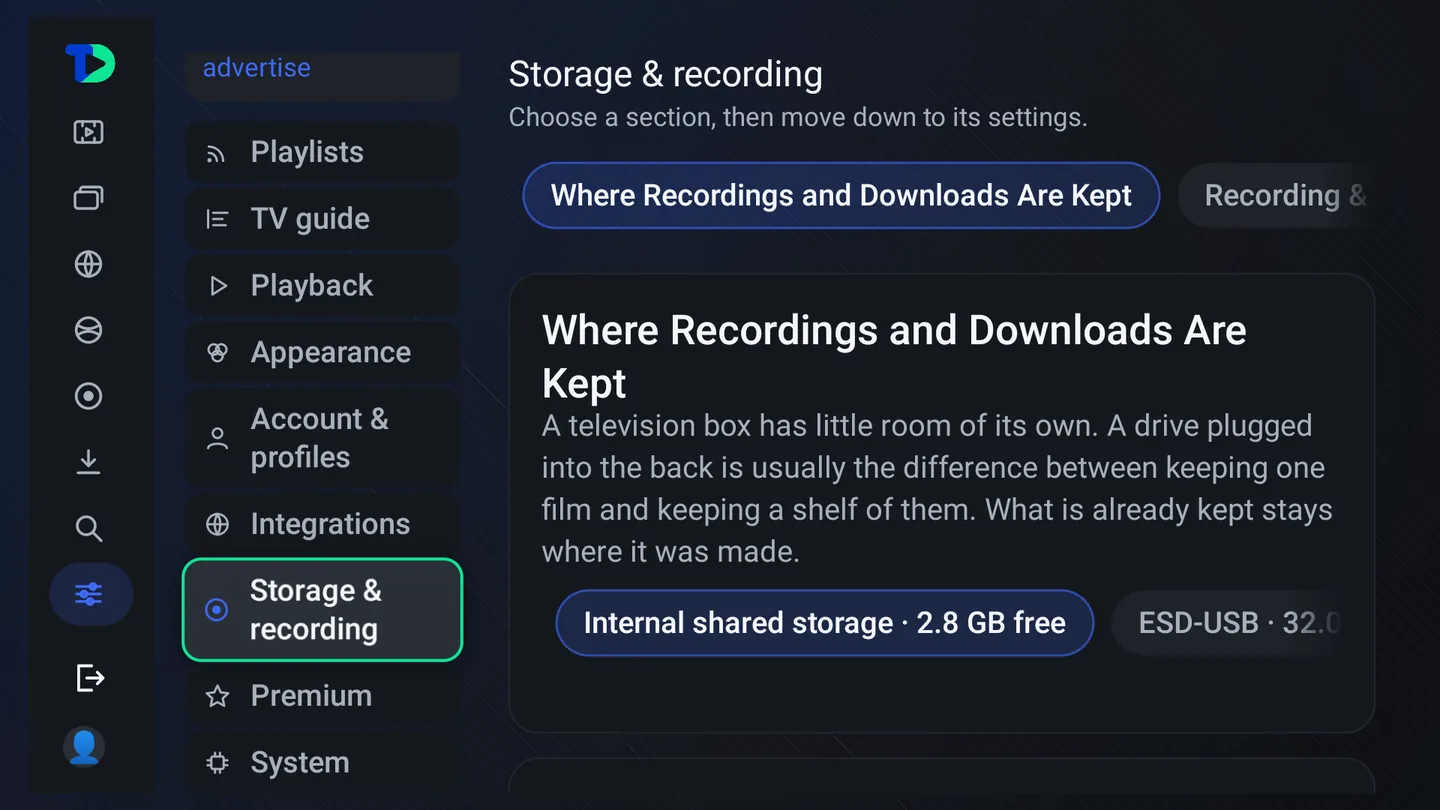The width and height of the screenshot is (1440, 810).
Task: Open the globe sidebar icon
Action: (x=89, y=264)
